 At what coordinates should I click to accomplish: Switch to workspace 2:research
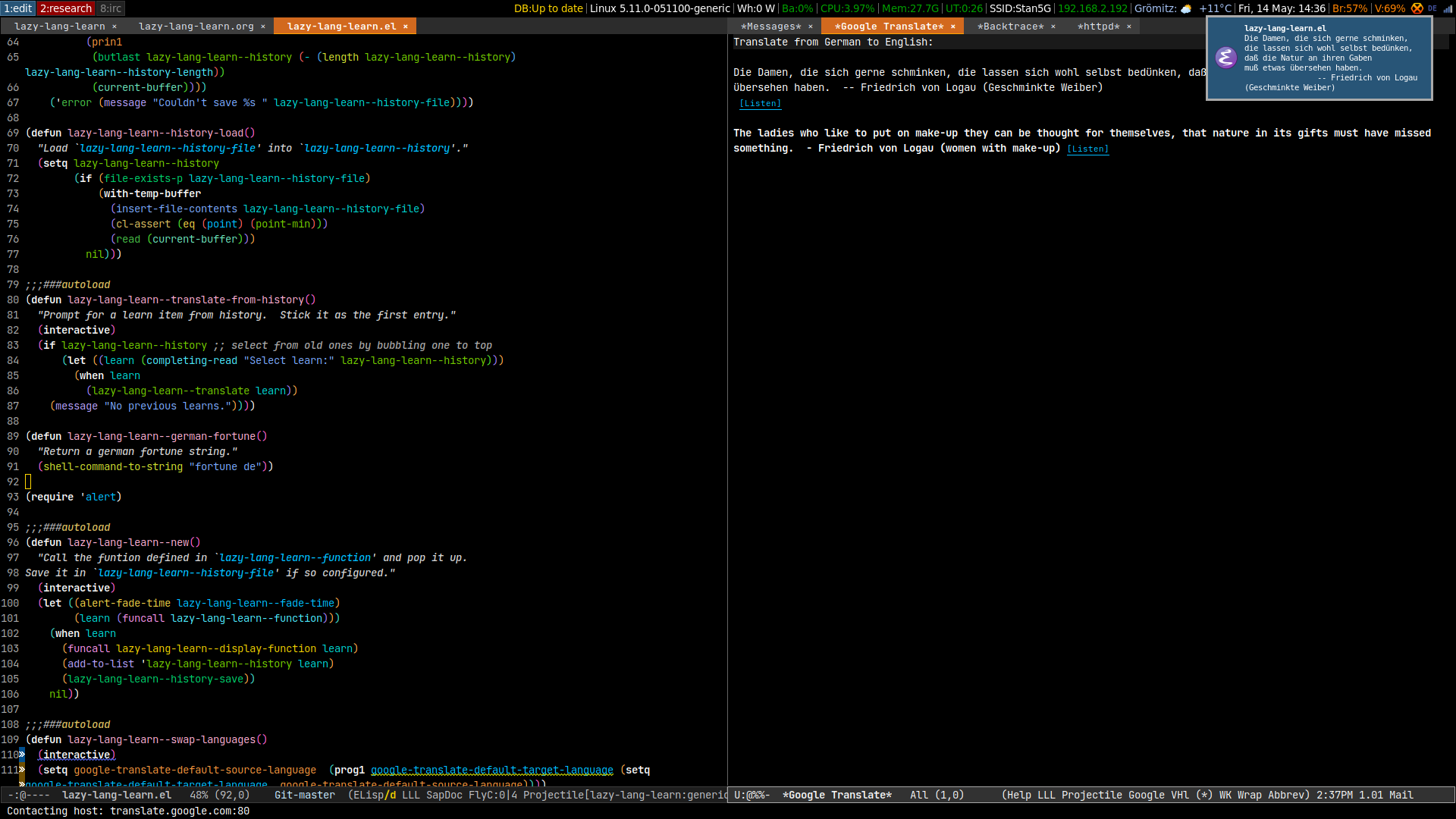coord(66,8)
